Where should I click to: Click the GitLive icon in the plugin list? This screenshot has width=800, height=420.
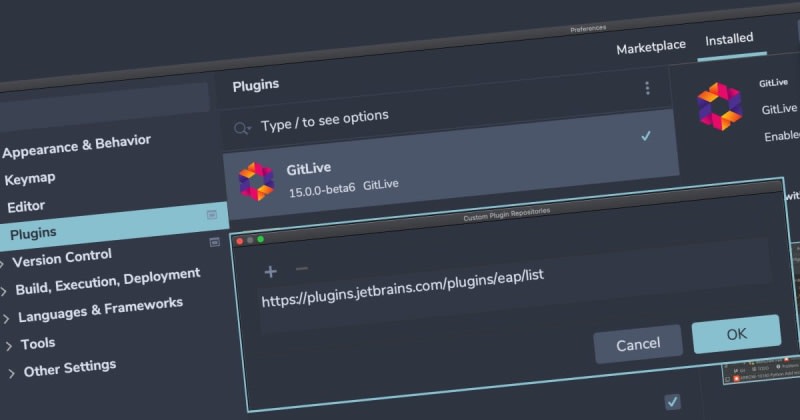[x=256, y=181]
